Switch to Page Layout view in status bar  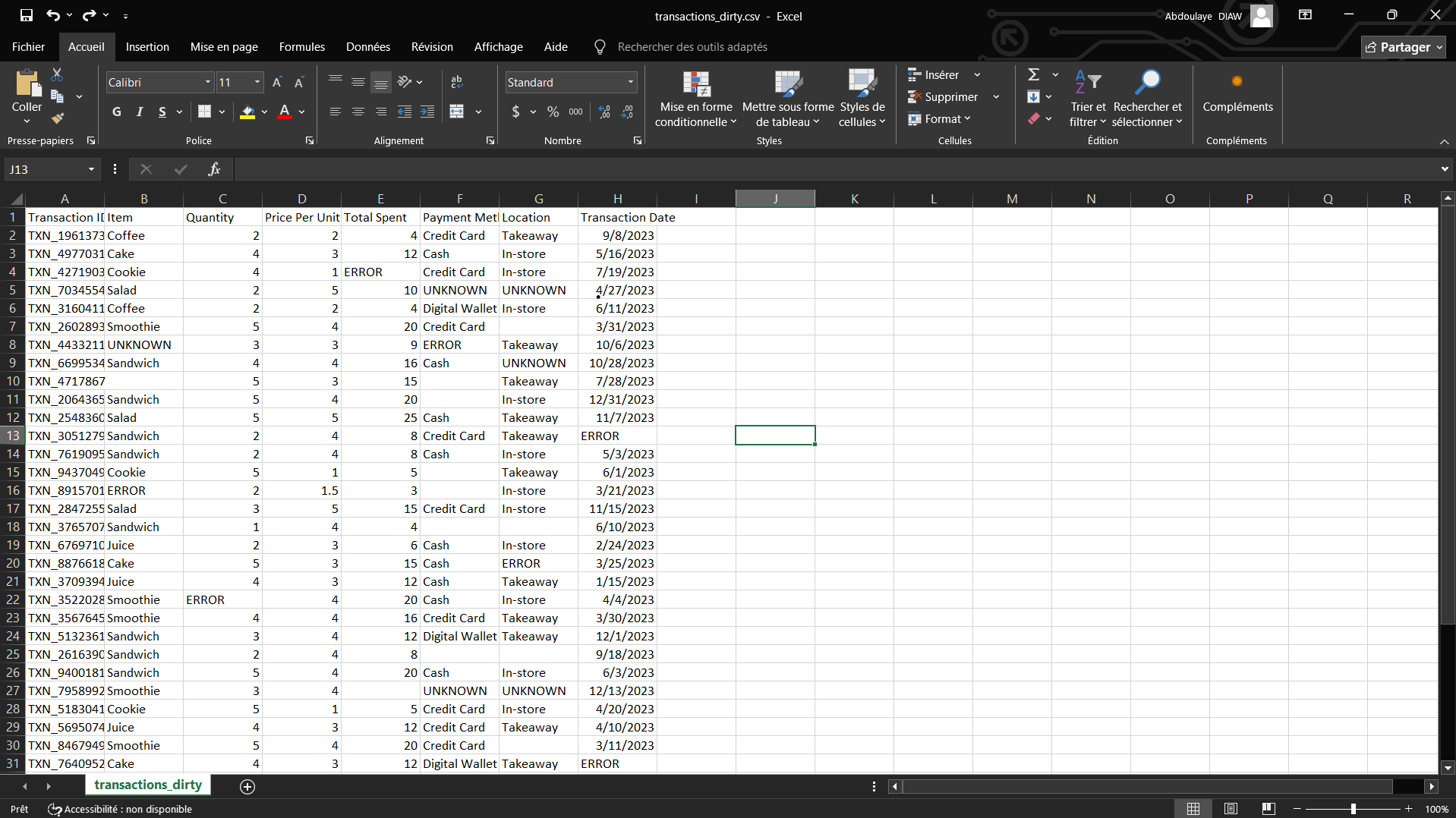(x=1231, y=809)
